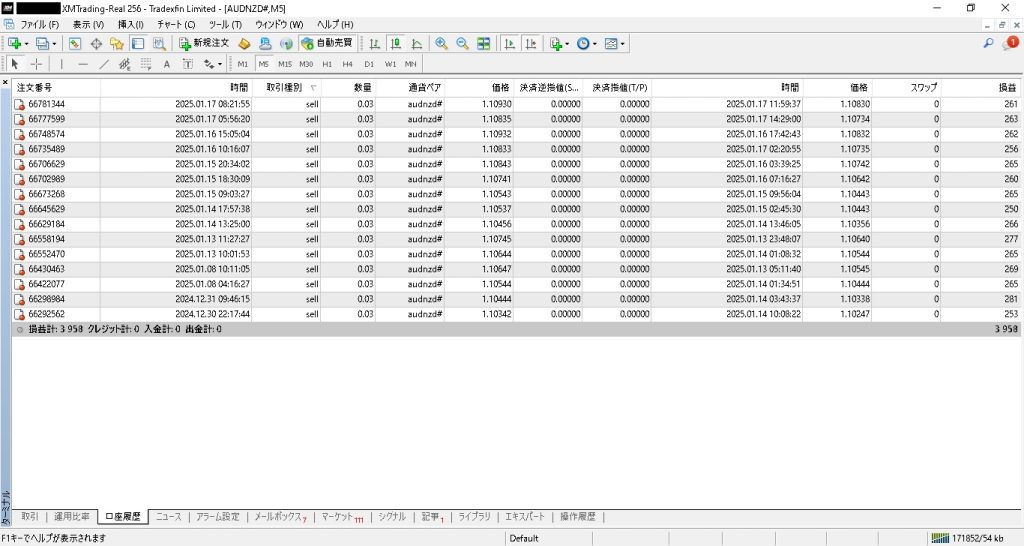This screenshot has height=546, width=1024.
Task: Draw a trendline with the diagonal line tool
Action: (x=104, y=64)
